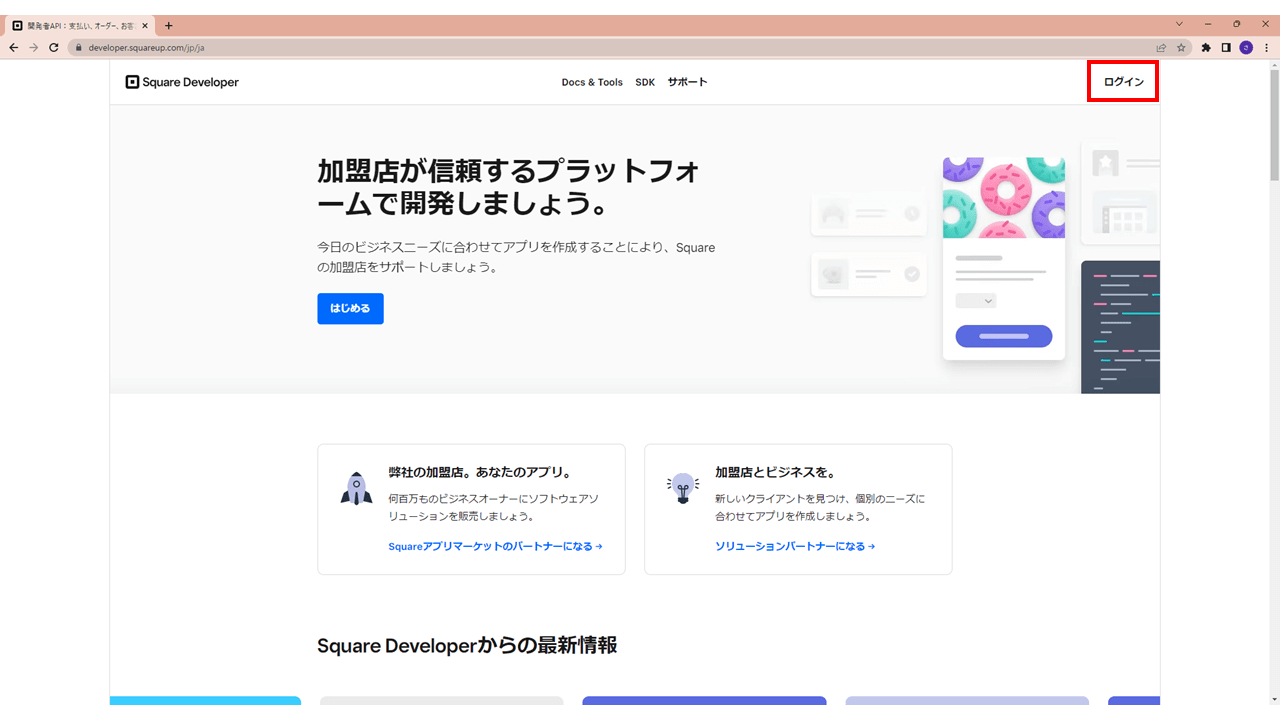
Task: Click the rocket icon in the app card
Action: (356, 489)
